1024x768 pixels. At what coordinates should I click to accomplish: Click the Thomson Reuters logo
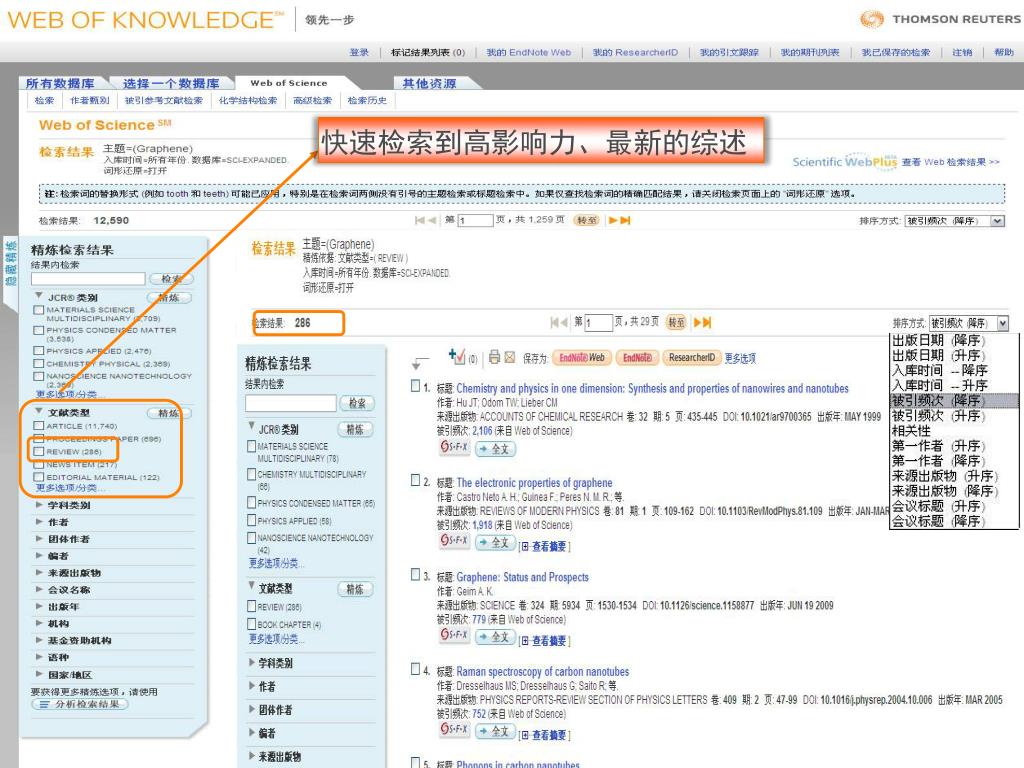940,19
